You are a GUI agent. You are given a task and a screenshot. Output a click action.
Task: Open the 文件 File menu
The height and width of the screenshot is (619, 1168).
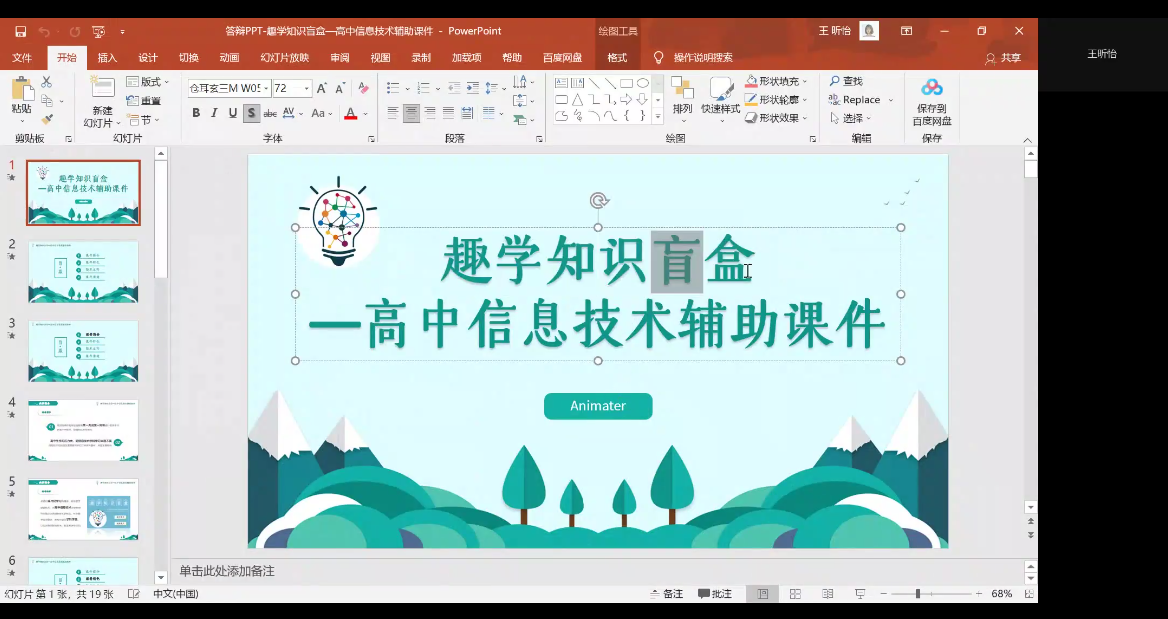click(22, 57)
